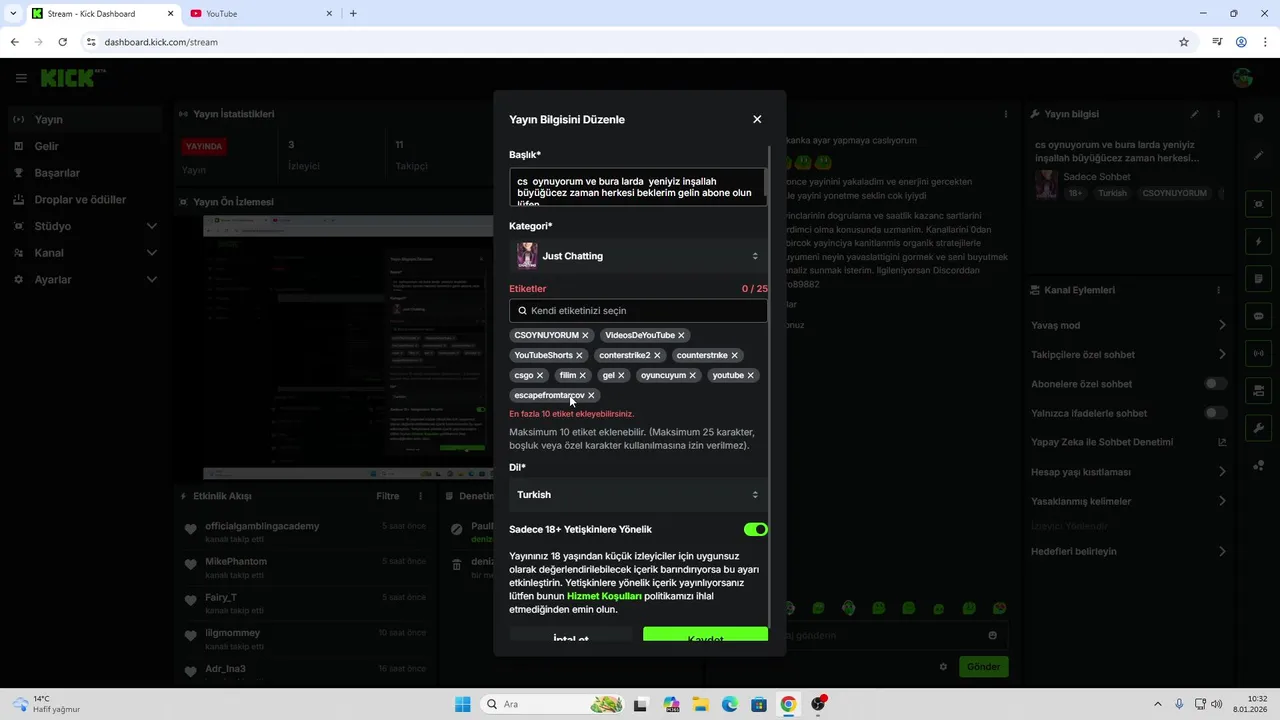Select the Stream - Kick Dashboard tab
The image size is (1280, 720).
coord(102,14)
